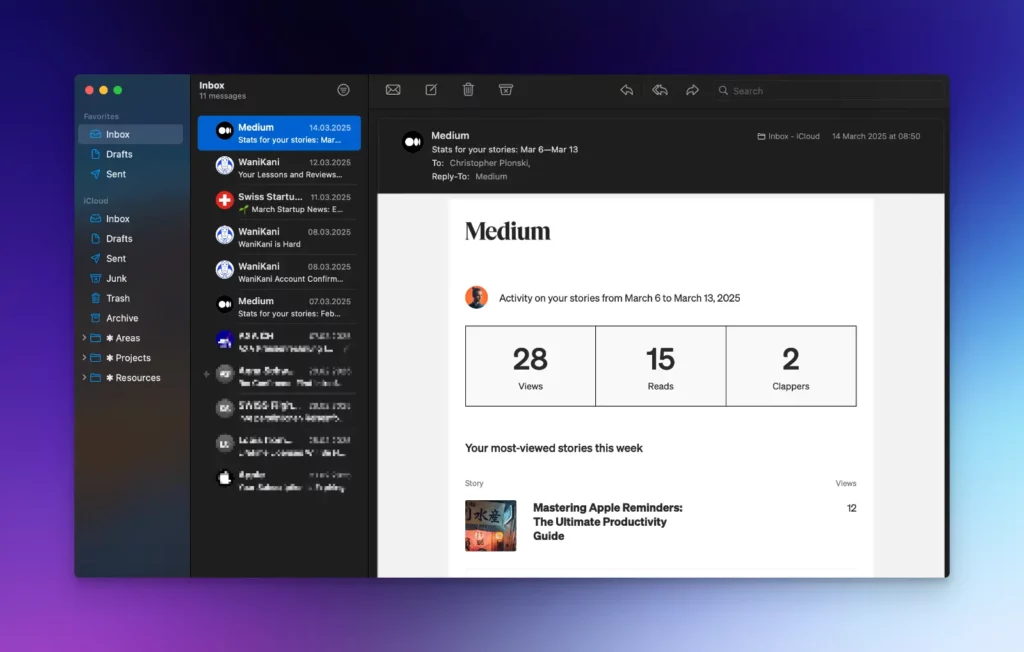
Task: Select the WaniKani is Hard email
Action: [x=280, y=238]
